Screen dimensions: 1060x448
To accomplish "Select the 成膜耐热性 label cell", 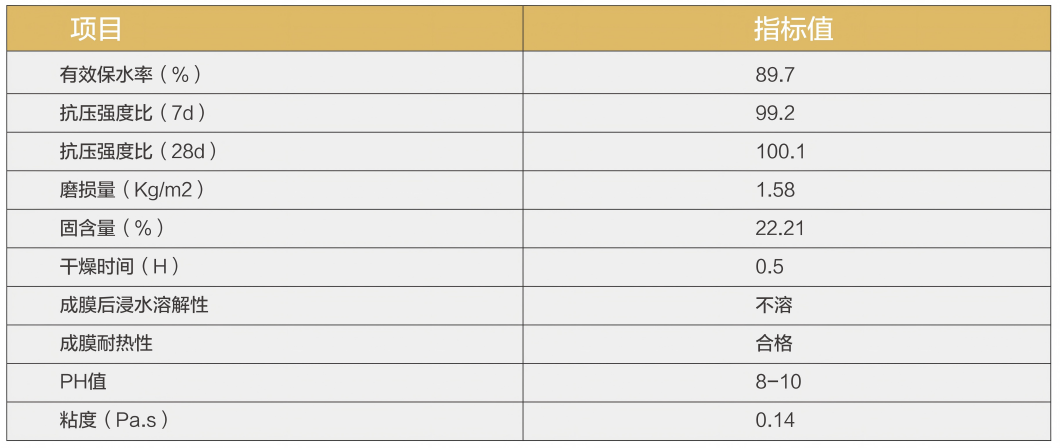I will click(x=106, y=344).
